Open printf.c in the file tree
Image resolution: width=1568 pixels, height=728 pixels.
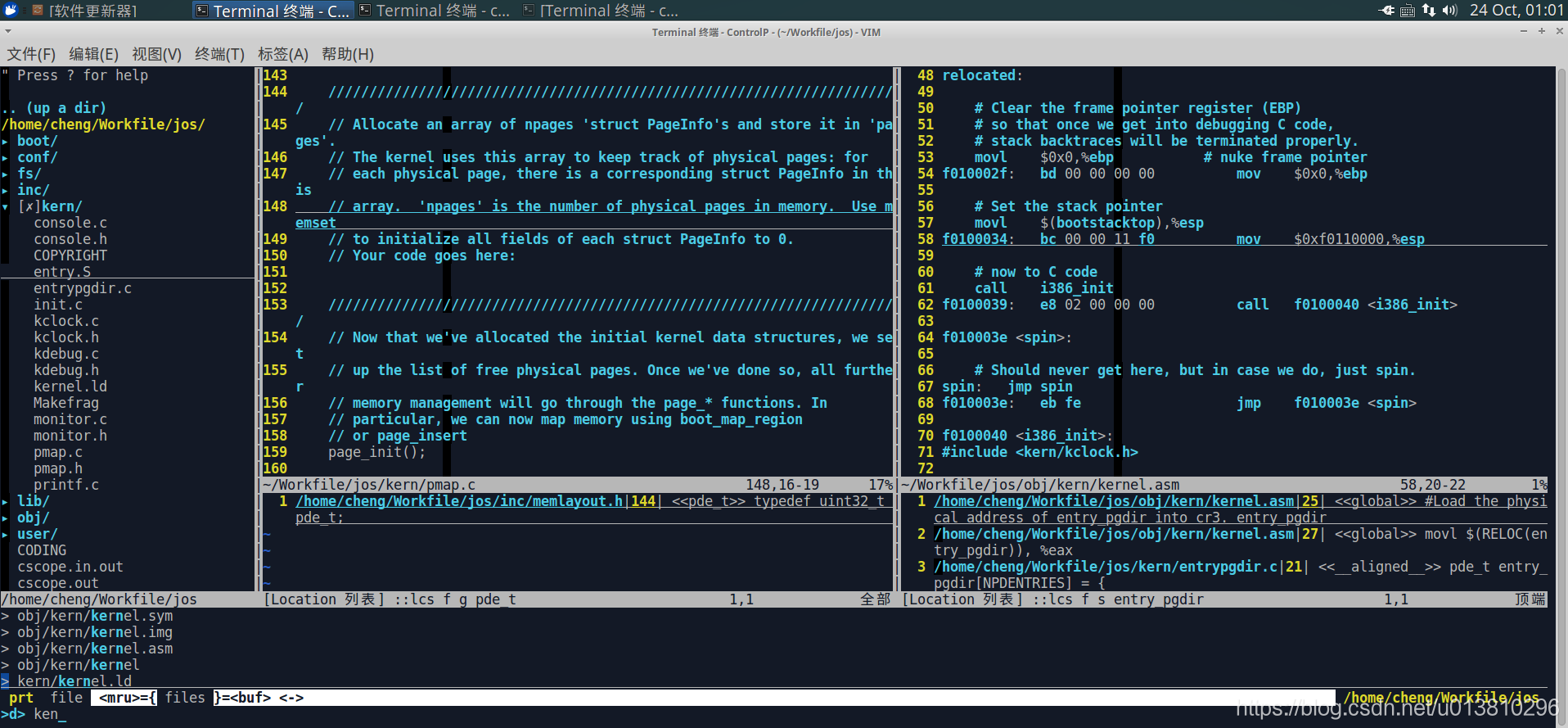pos(66,485)
